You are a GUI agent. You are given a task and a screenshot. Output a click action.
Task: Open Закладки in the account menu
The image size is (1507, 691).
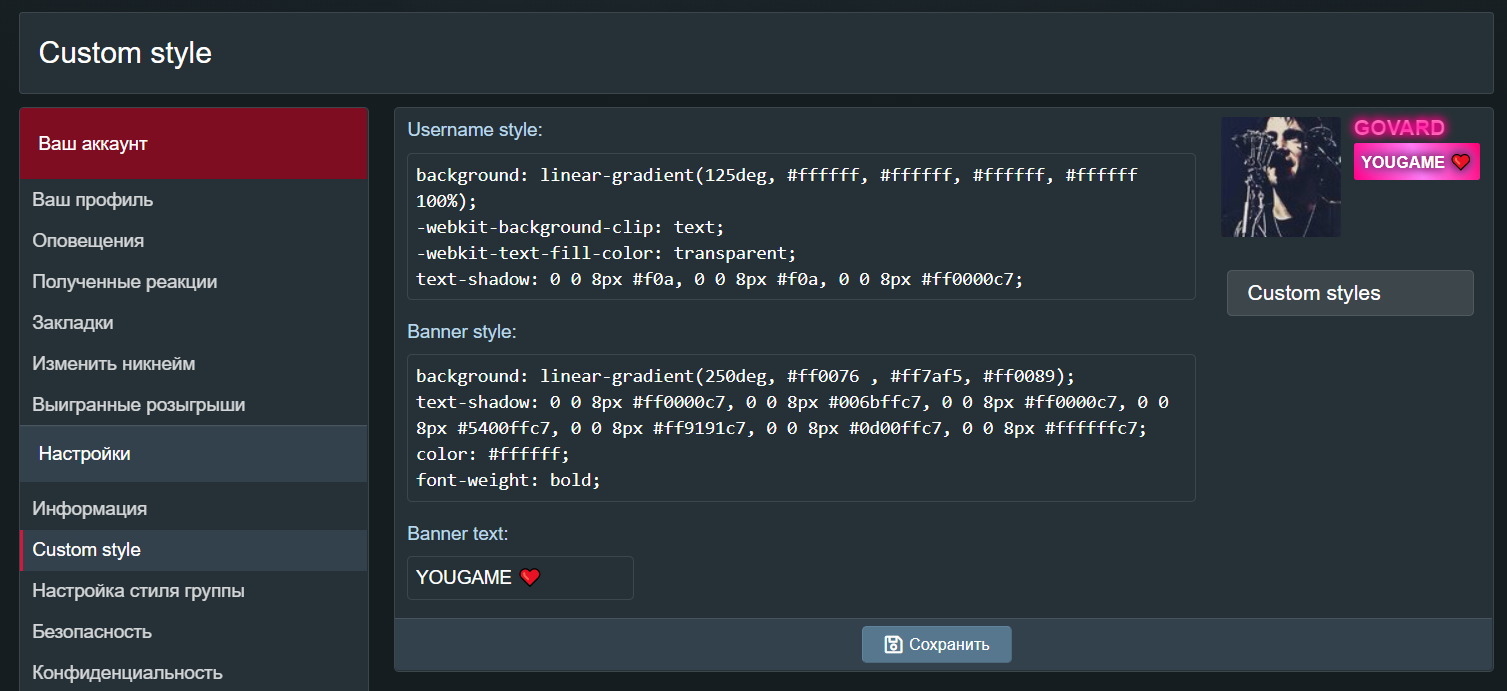(x=73, y=322)
